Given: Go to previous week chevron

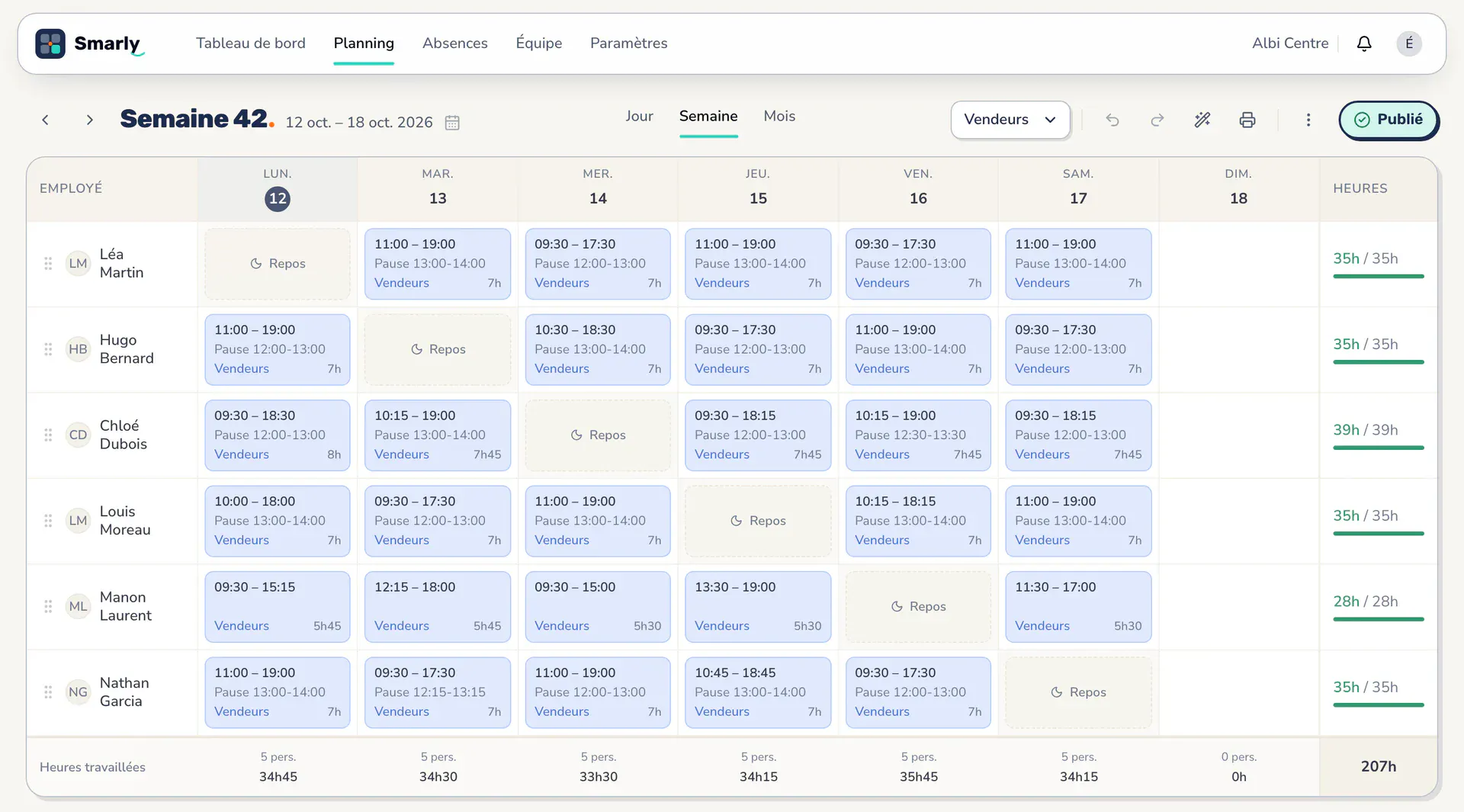Looking at the screenshot, I should pos(46,120).
